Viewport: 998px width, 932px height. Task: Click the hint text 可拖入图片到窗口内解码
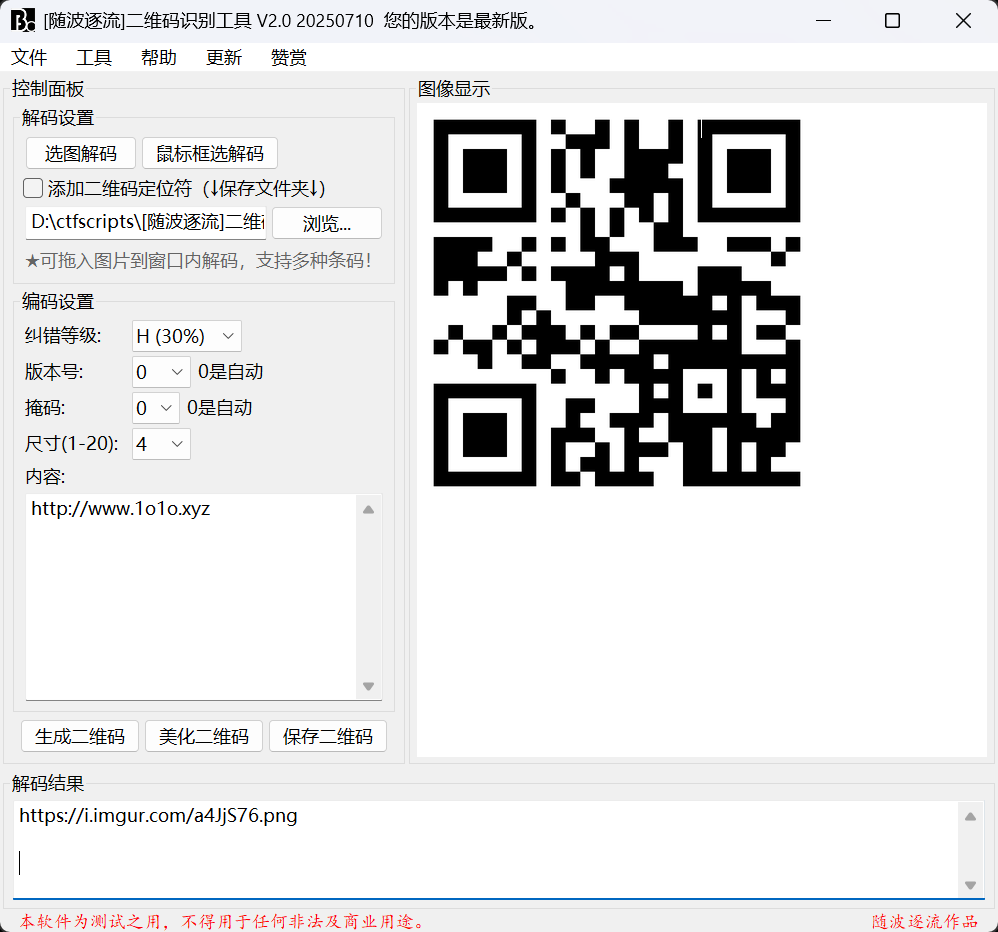point(198,260)
